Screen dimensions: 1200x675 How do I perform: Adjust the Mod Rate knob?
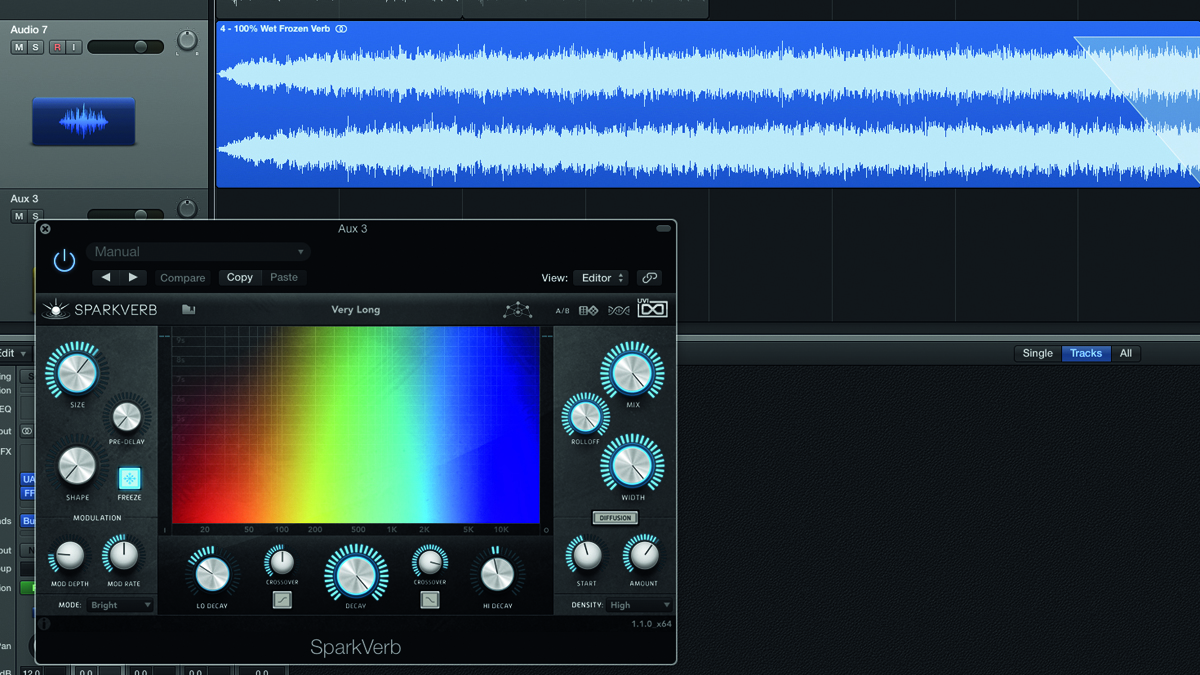coord(123,554)
